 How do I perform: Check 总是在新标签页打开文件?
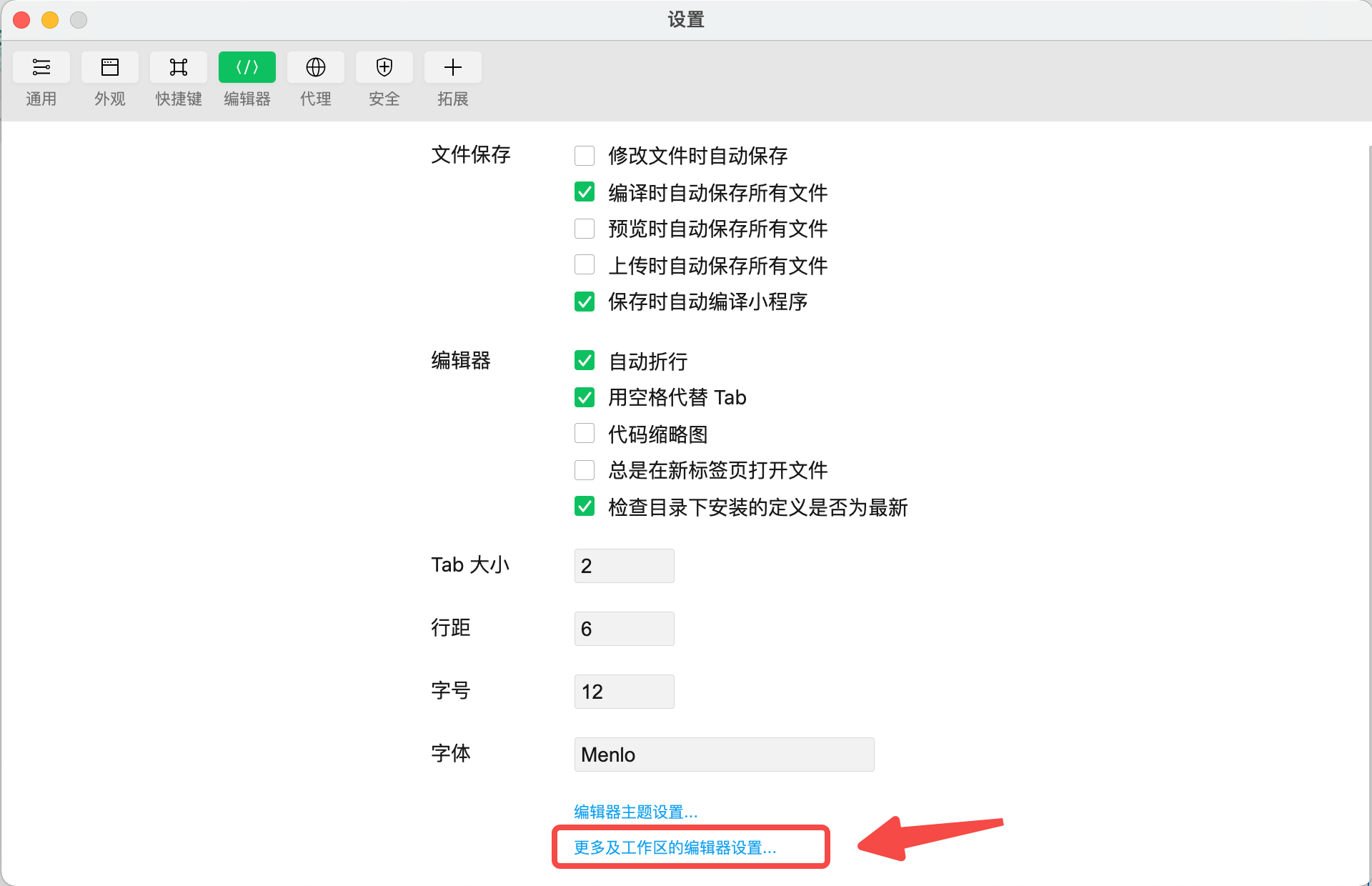(x=585, y=469)
